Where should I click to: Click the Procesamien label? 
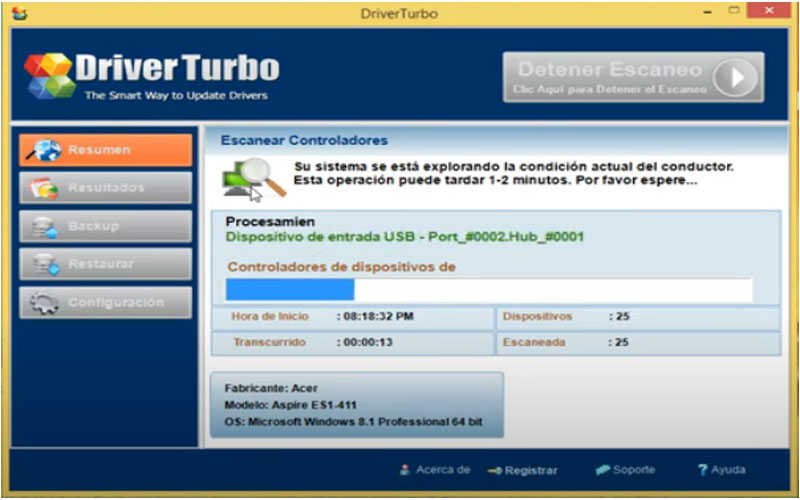[x=270, y=222]
